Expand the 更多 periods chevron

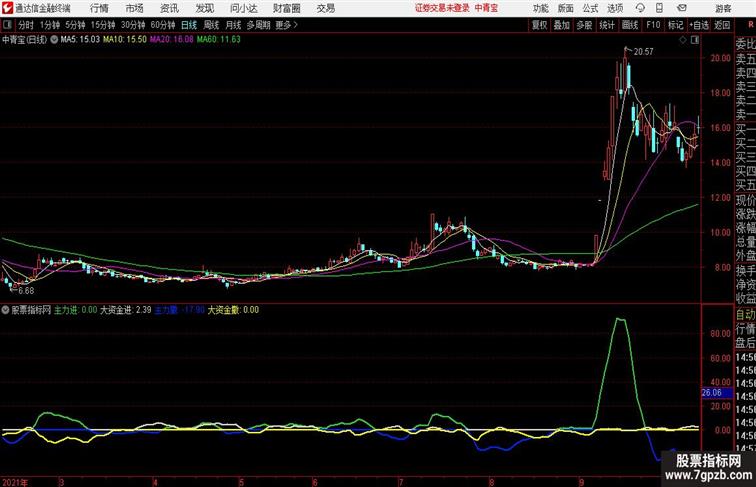296,25
